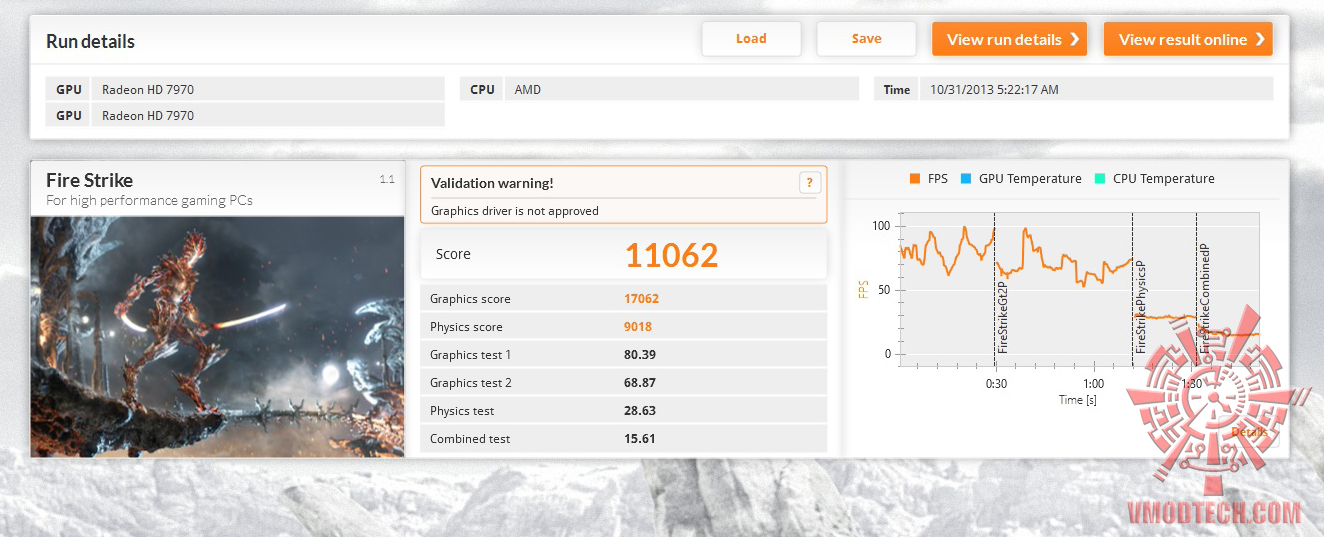Click the FireStrikeGt2P marker in the chart
This screenshot has width=1324, height=537.
tap(1003, 317)
